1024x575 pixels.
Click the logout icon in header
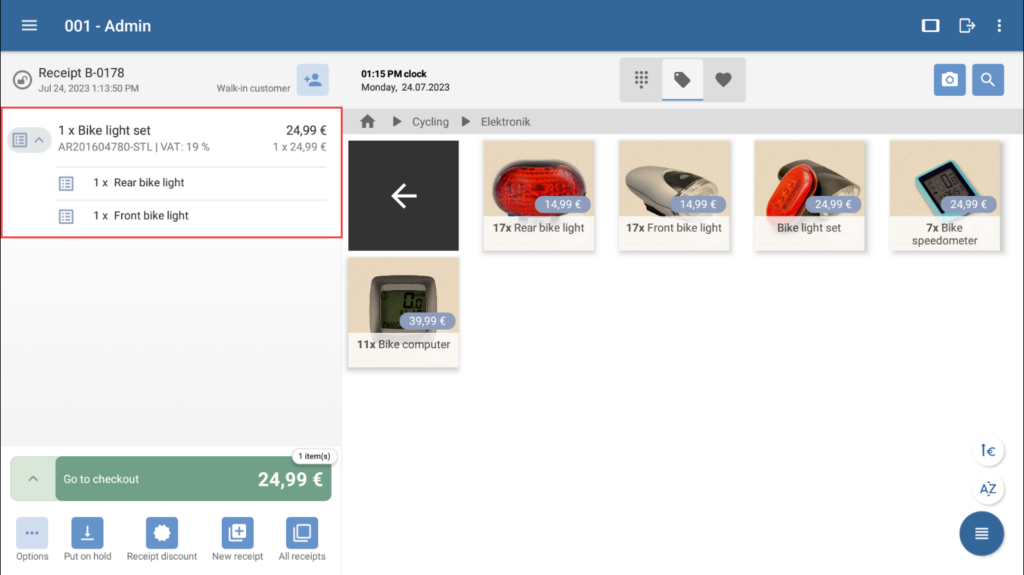click(x=966, y=26)
